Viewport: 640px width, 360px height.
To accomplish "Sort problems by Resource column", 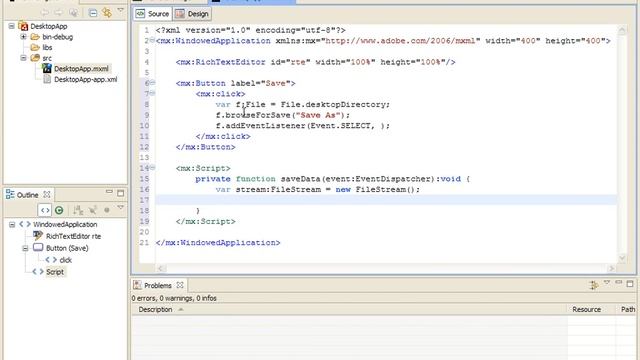I will pos(591,309).
